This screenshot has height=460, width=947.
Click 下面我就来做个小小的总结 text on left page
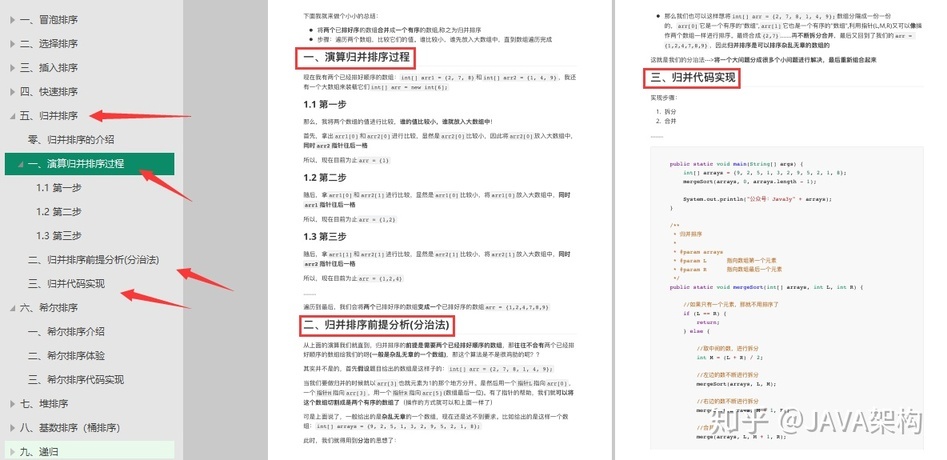pos(342,16)
